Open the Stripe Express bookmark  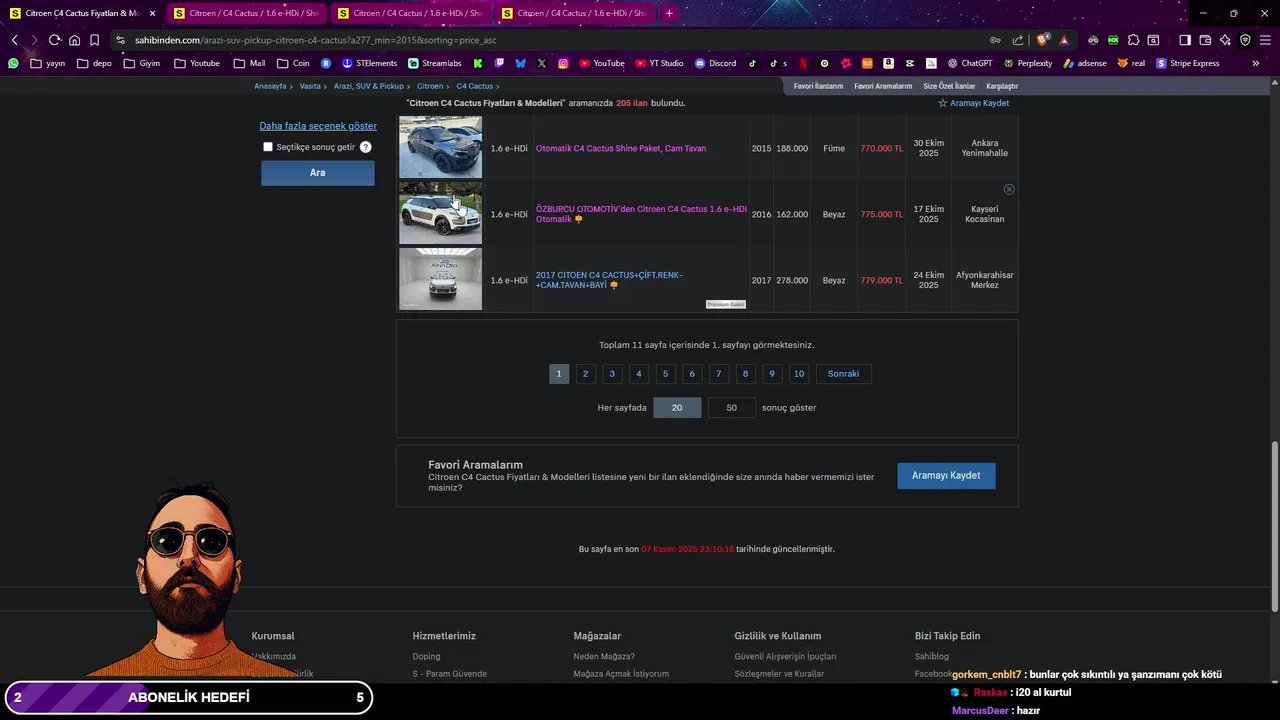[1188, 63]
